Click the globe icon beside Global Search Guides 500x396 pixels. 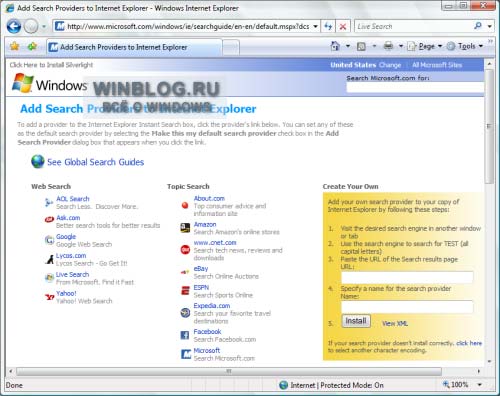pyautogui.click(x=38, y=162)
